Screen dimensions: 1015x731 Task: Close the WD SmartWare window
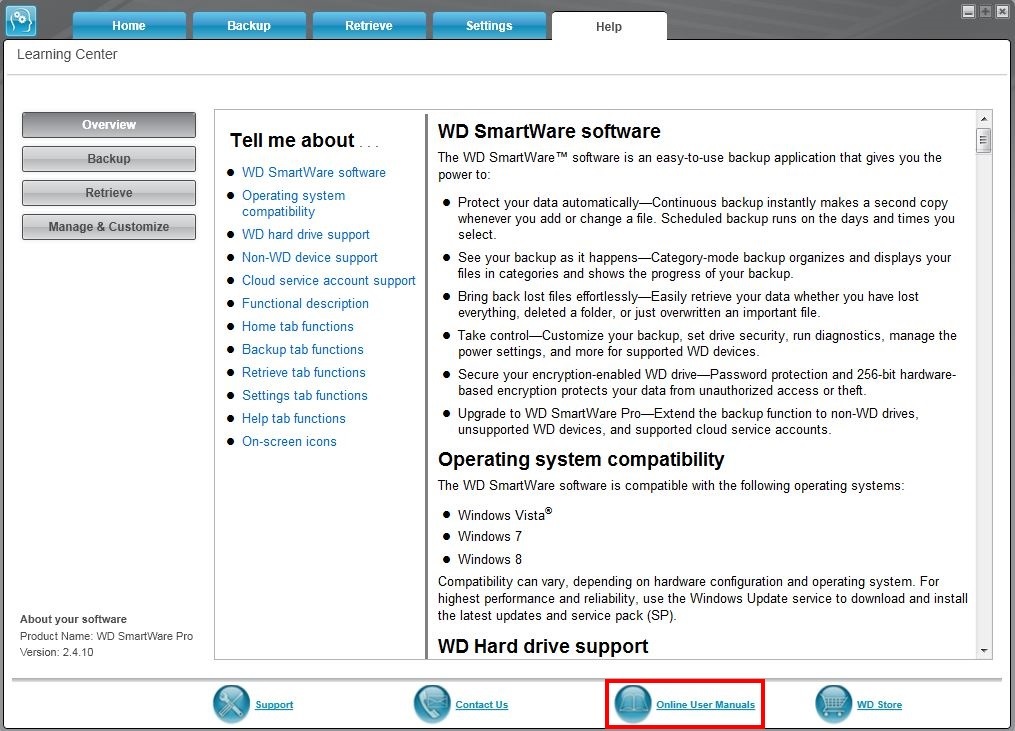pyautogui.click(x=1002, y=11)
